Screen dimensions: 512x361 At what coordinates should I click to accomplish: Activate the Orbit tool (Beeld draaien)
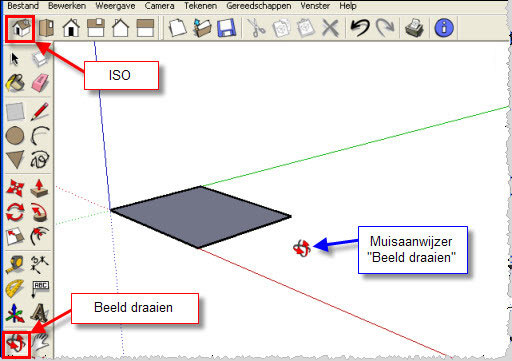pos(16,343)
